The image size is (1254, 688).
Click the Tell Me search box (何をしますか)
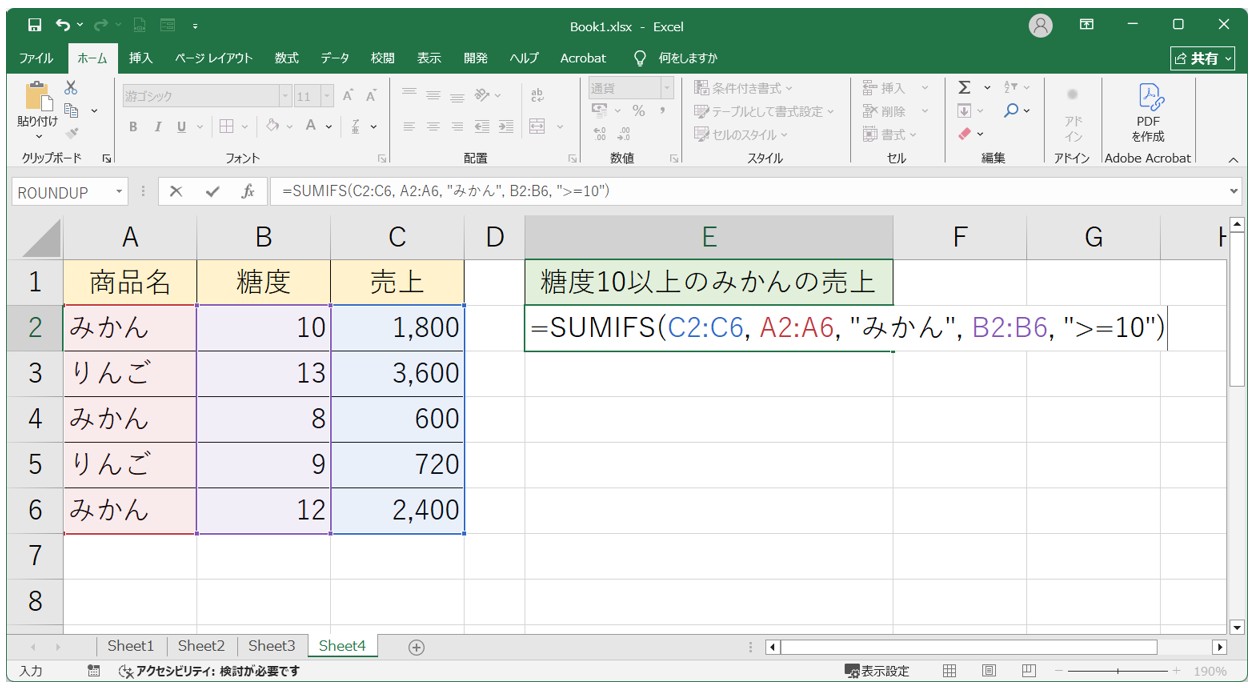point(676,58)
